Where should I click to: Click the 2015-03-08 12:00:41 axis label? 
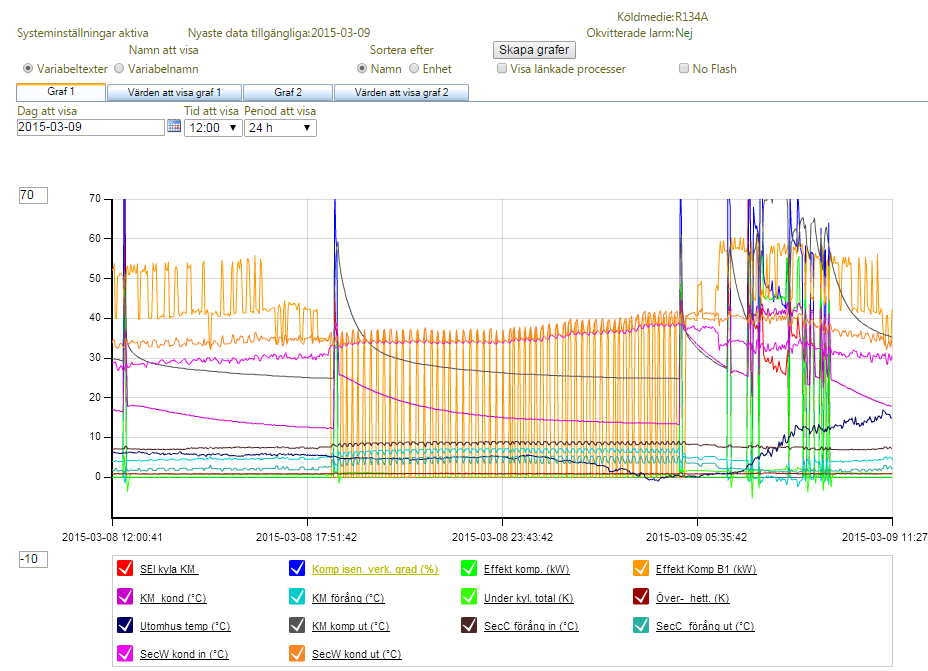pos(112,537)
